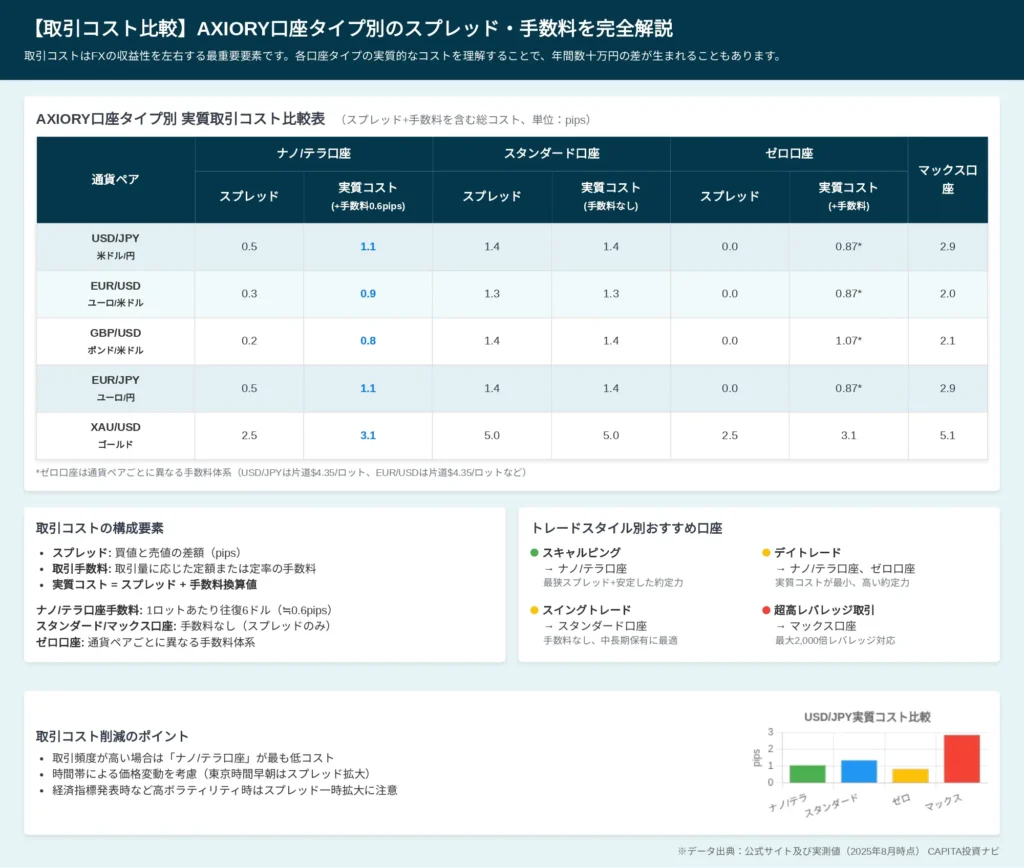Screen dimensions: 1024x868
Task: Click the table title 実質取引コスト比較表
Action: (x=253, y=119)
